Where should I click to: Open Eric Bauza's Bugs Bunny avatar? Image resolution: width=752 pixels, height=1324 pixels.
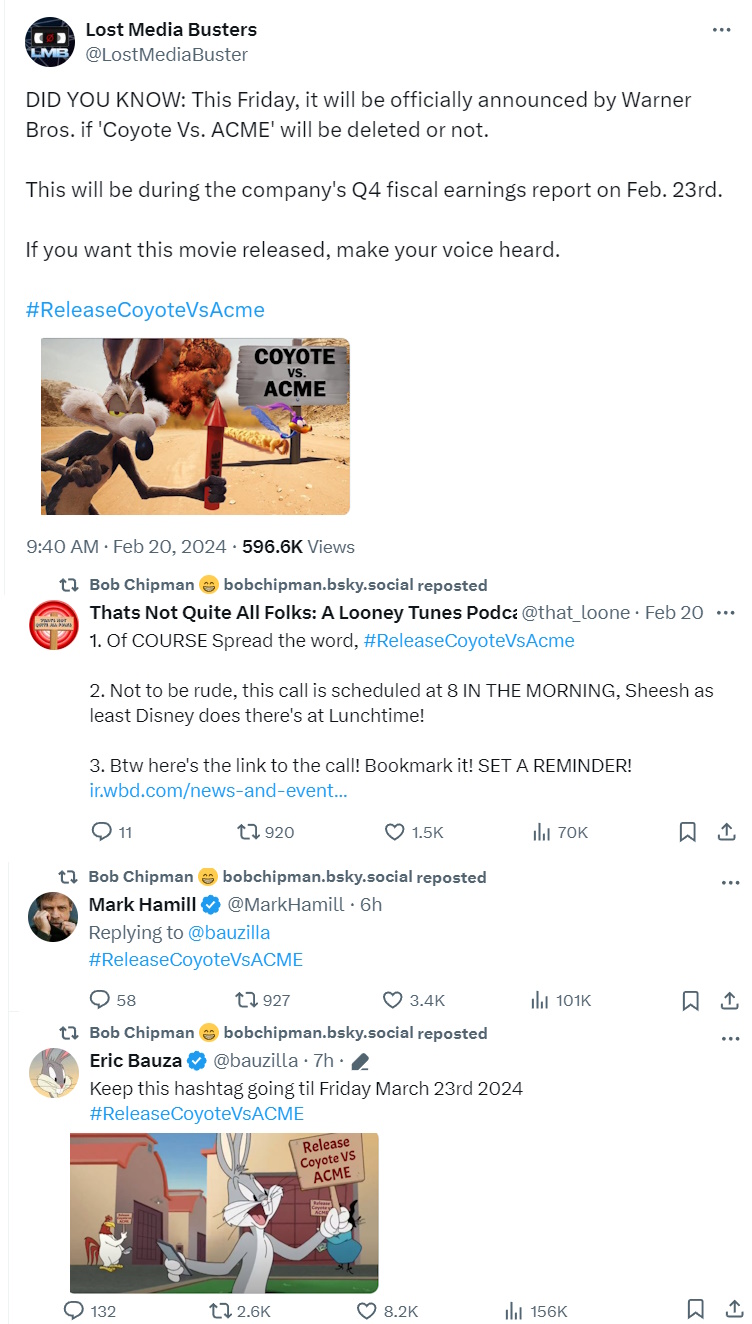54,1074
